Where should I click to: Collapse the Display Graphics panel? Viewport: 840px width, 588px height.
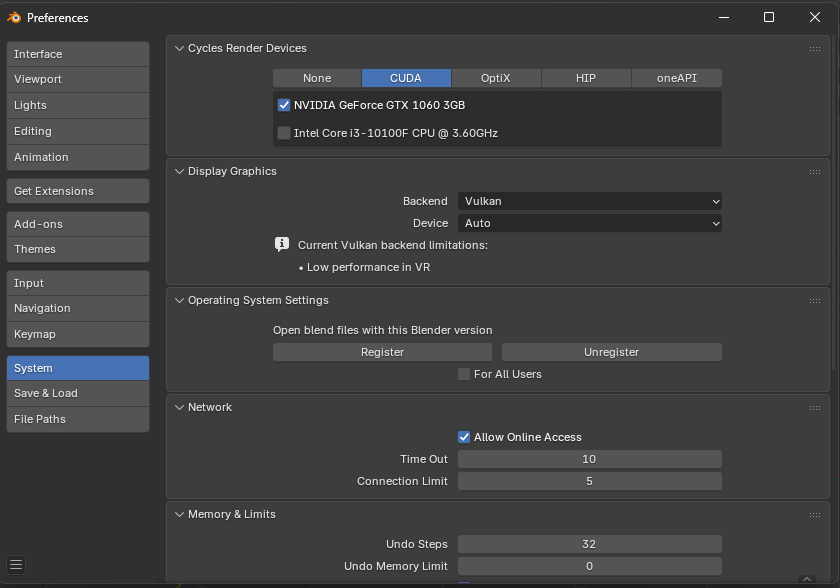pos(179,171)
